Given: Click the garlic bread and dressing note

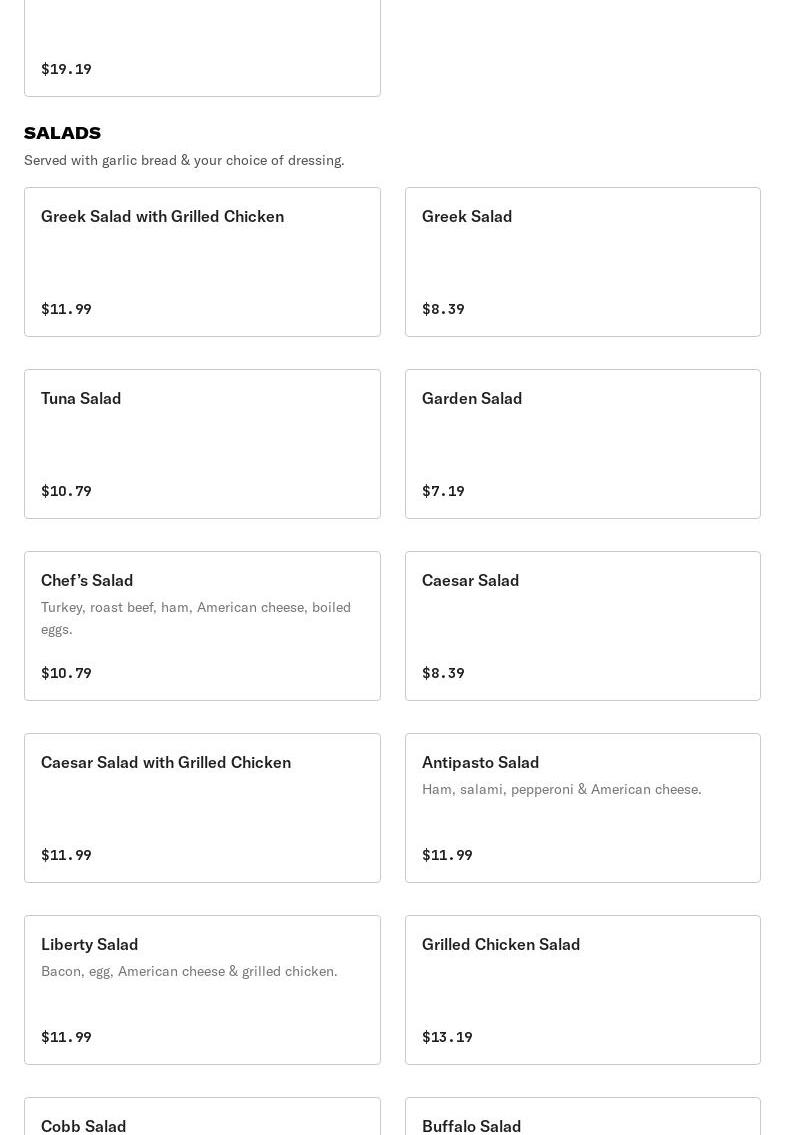Looking at the screenshot, I should pyautogui.click(x=184, y=160).
